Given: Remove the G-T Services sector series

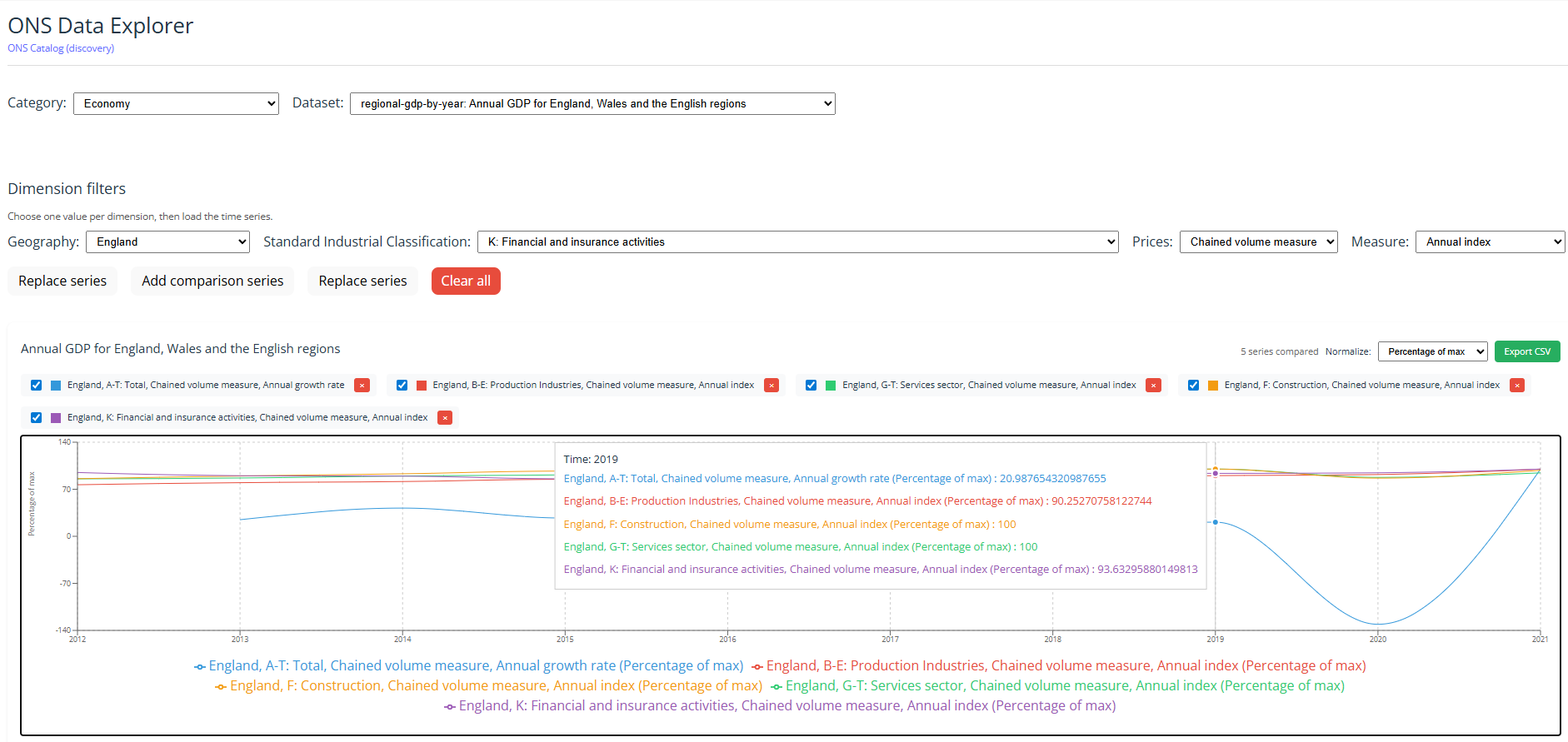Looking at the screenshot, I should 1153,386.
